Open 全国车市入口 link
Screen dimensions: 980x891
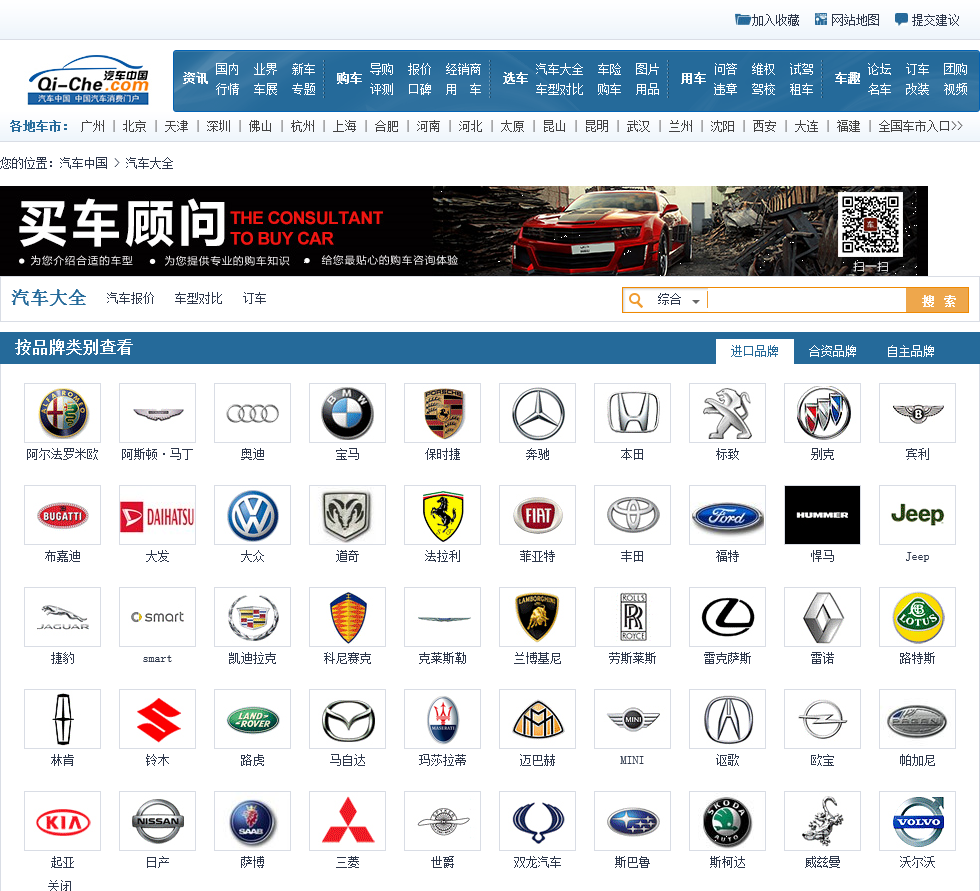click(920, 126)
